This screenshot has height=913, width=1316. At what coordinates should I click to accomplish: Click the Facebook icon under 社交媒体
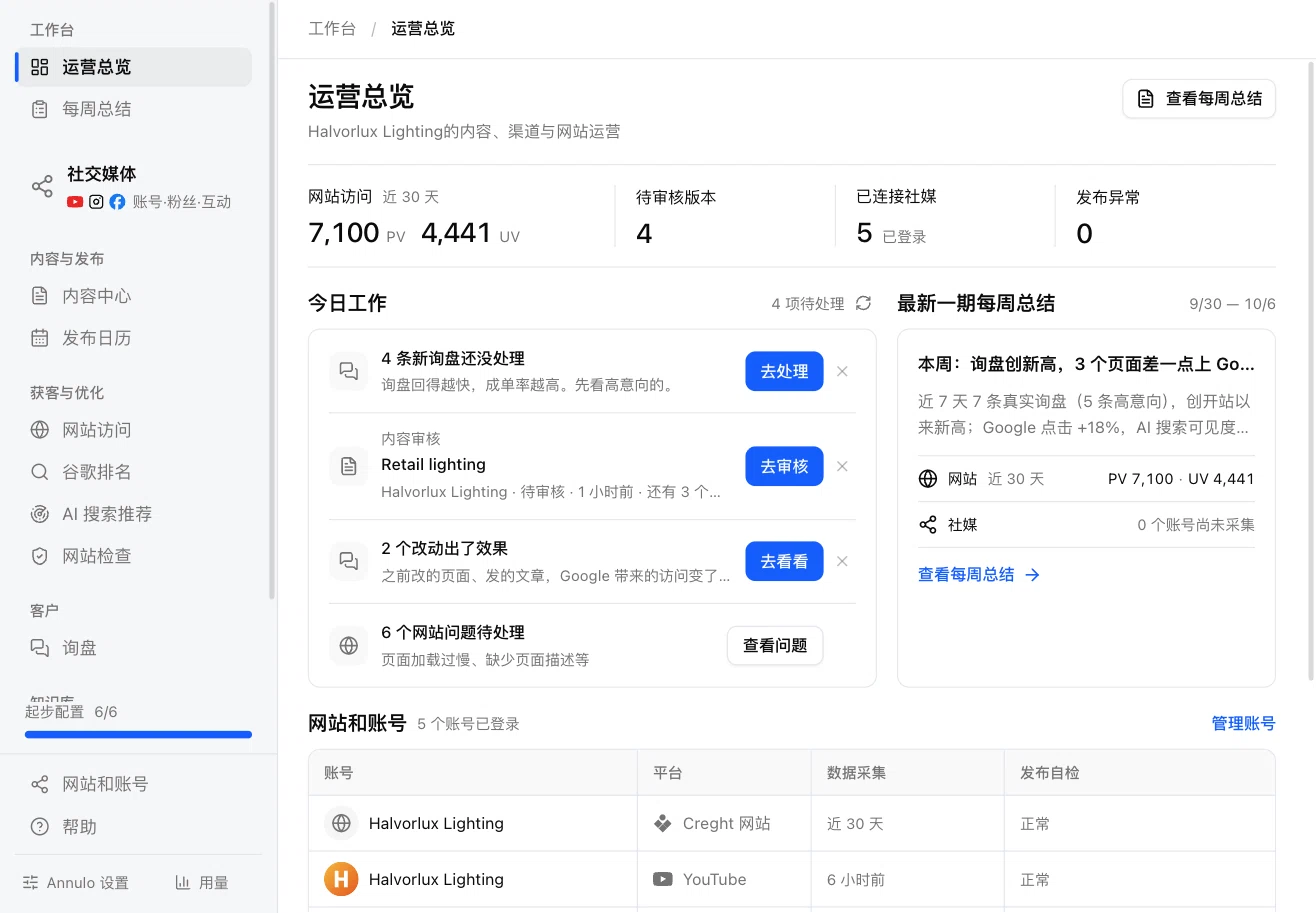click(x=117, y=202)
